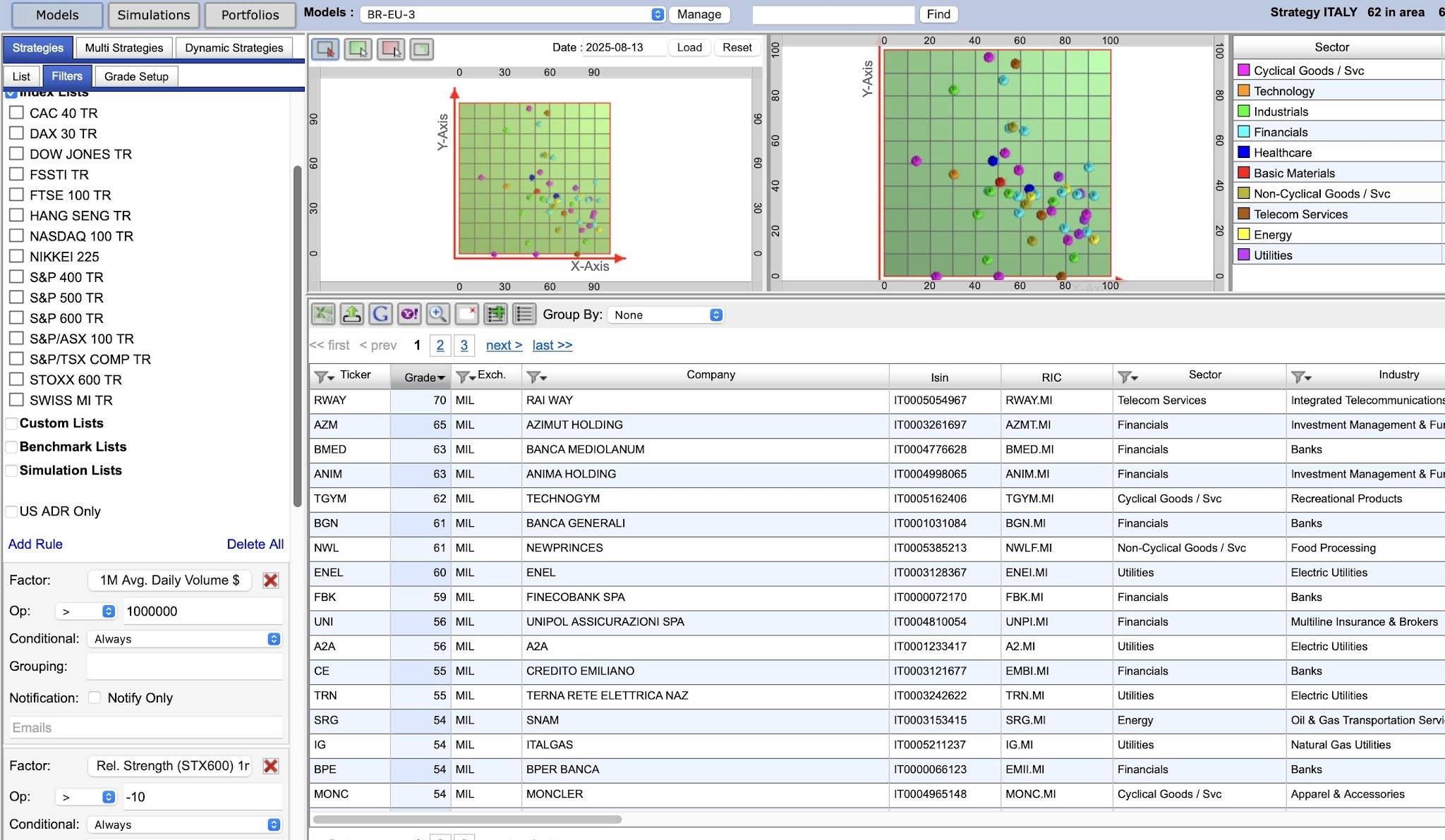
Task: Click the Excel export icon
Action: (x=323, y=314)
